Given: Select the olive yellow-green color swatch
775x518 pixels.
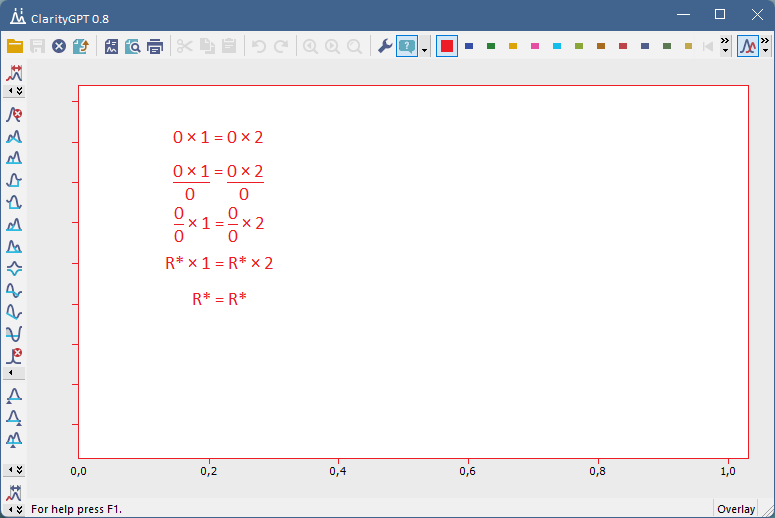Looking at the screenshot, I should coord(579,46).
